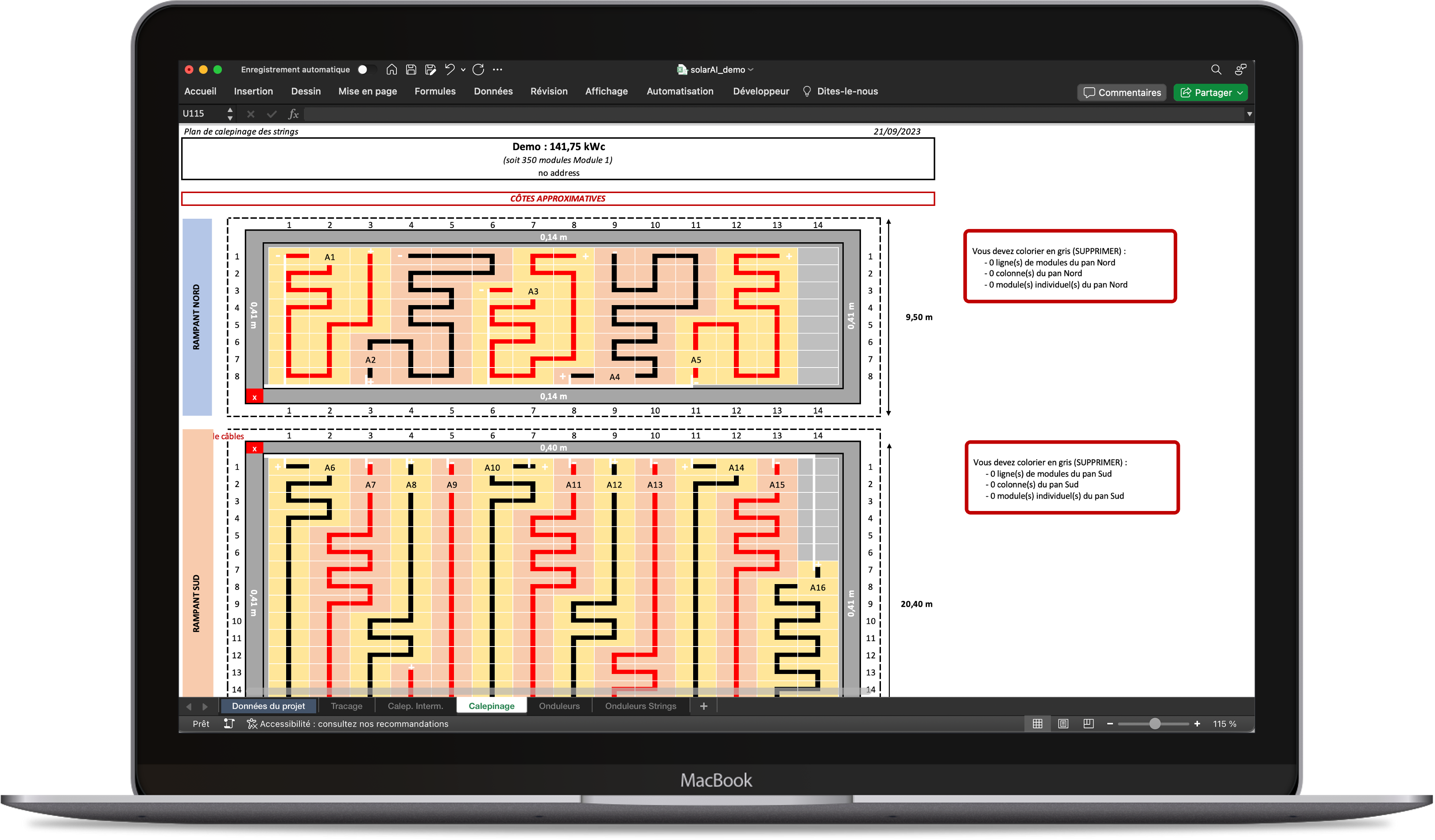Click the RAMPANT NORD blue label
Image resolution: width=1435 pixels, height=840 pixels.
coord(197,317)
